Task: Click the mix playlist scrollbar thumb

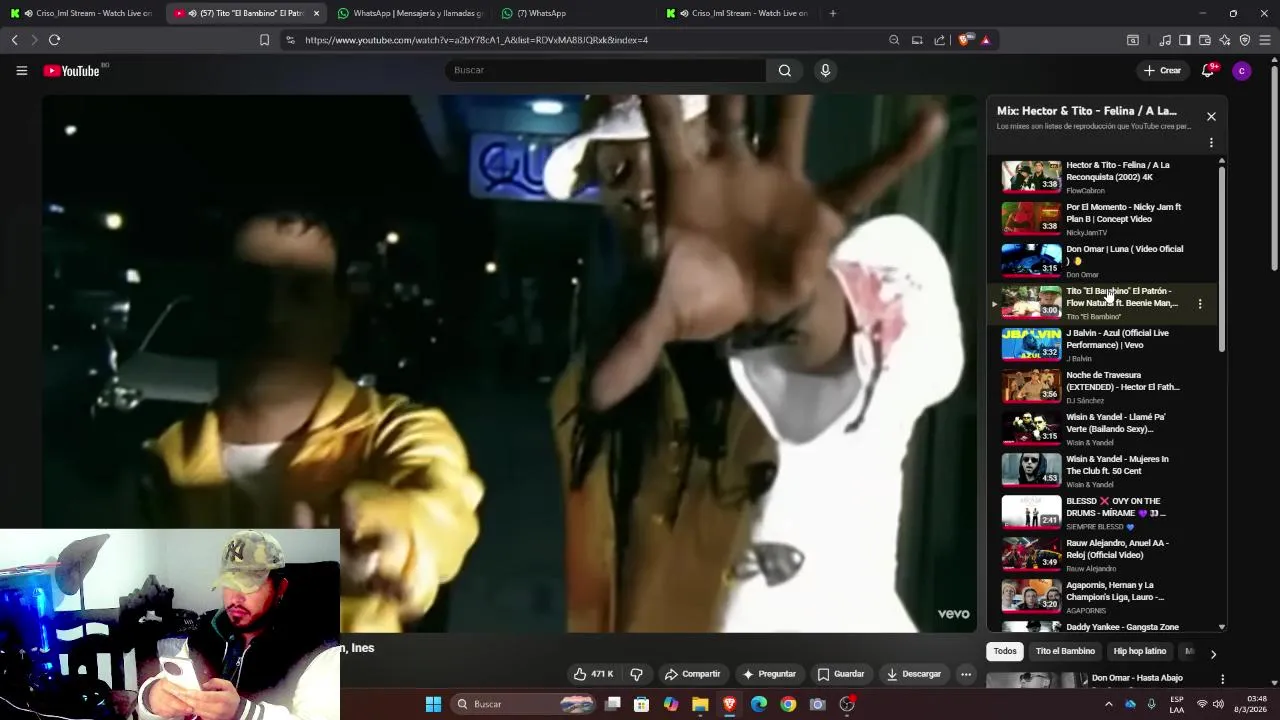Action: (1221, 258)
